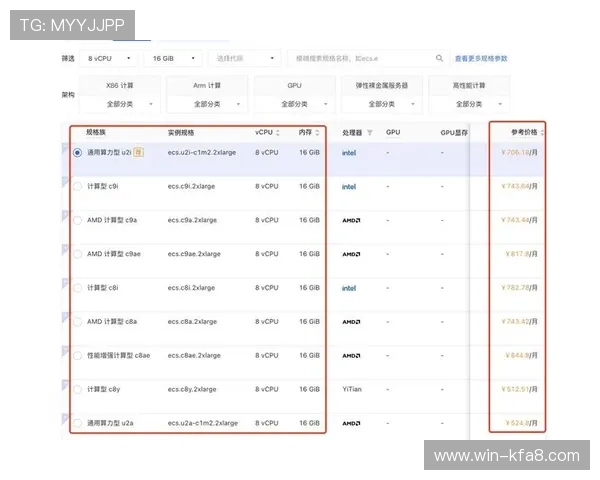
Task: Click ecs.c9i.2xlarge spec name
Action: [191, 186]
